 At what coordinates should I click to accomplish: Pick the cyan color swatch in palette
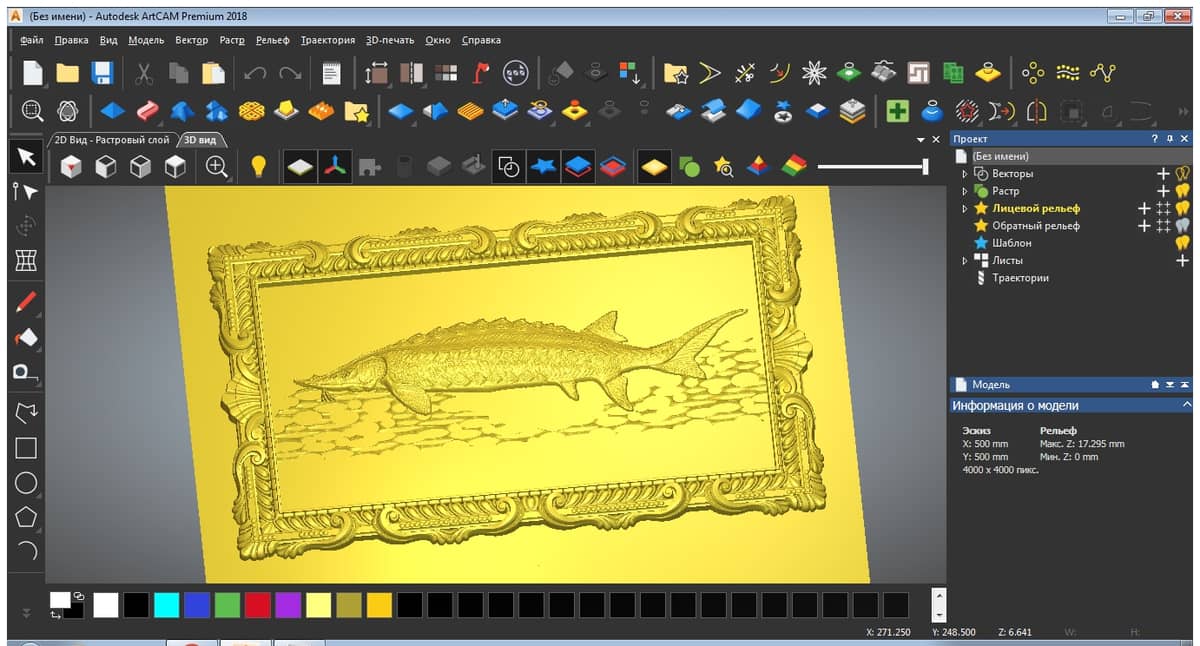tap(166, 604)
